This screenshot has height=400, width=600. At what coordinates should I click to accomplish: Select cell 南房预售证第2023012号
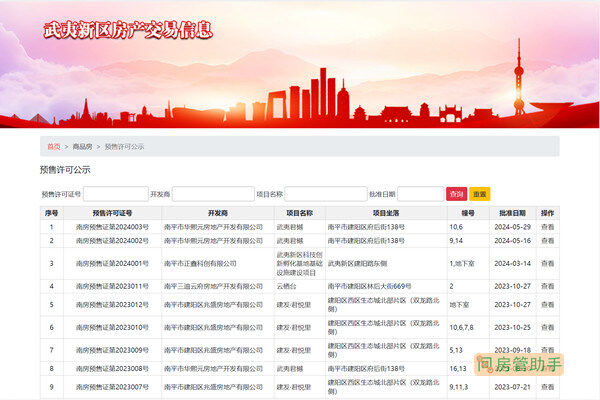click(x=112, y=305)
